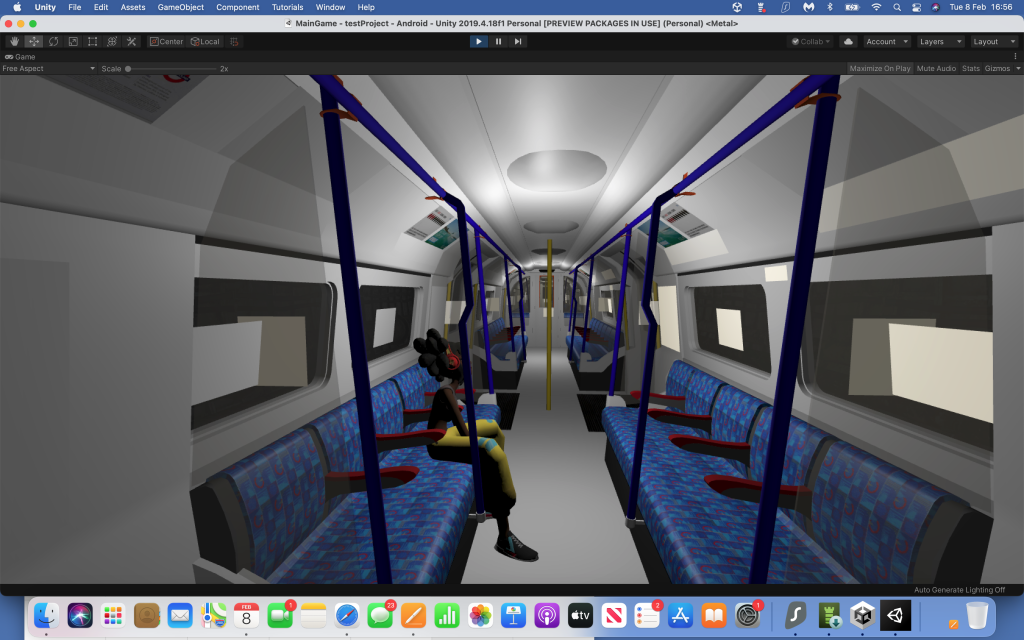
Task: Select the Hand tool in the toolbar
Action: 14,41
